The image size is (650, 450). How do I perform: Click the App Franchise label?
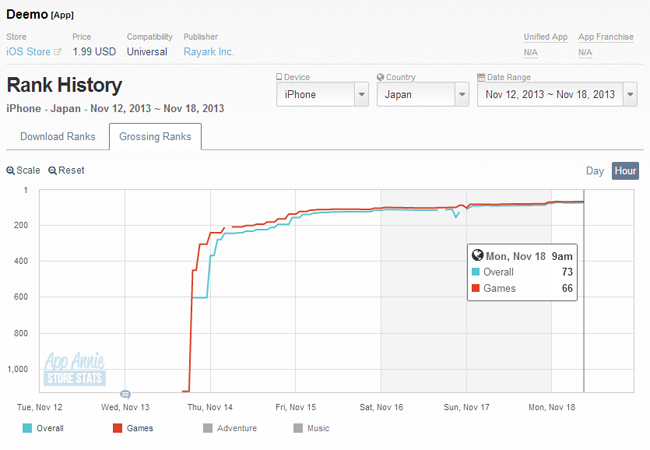[x=606, y=37]
